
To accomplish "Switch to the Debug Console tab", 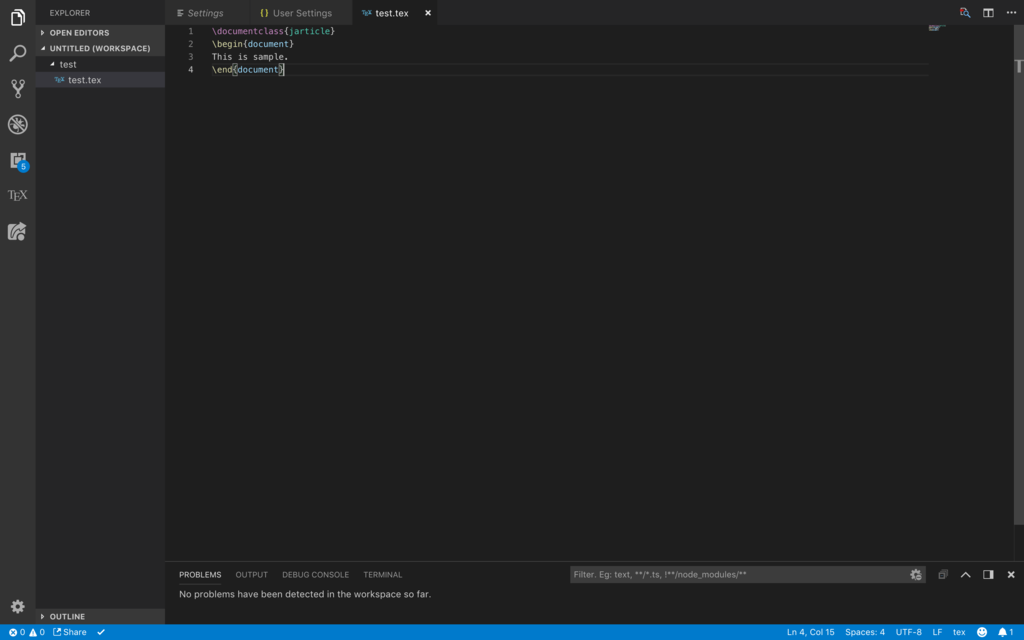I will (315, 575).
